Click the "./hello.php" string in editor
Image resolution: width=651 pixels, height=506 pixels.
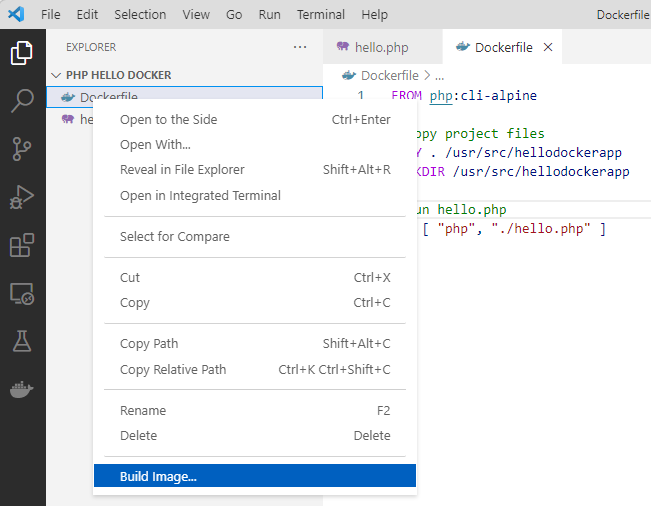[541, 229]
